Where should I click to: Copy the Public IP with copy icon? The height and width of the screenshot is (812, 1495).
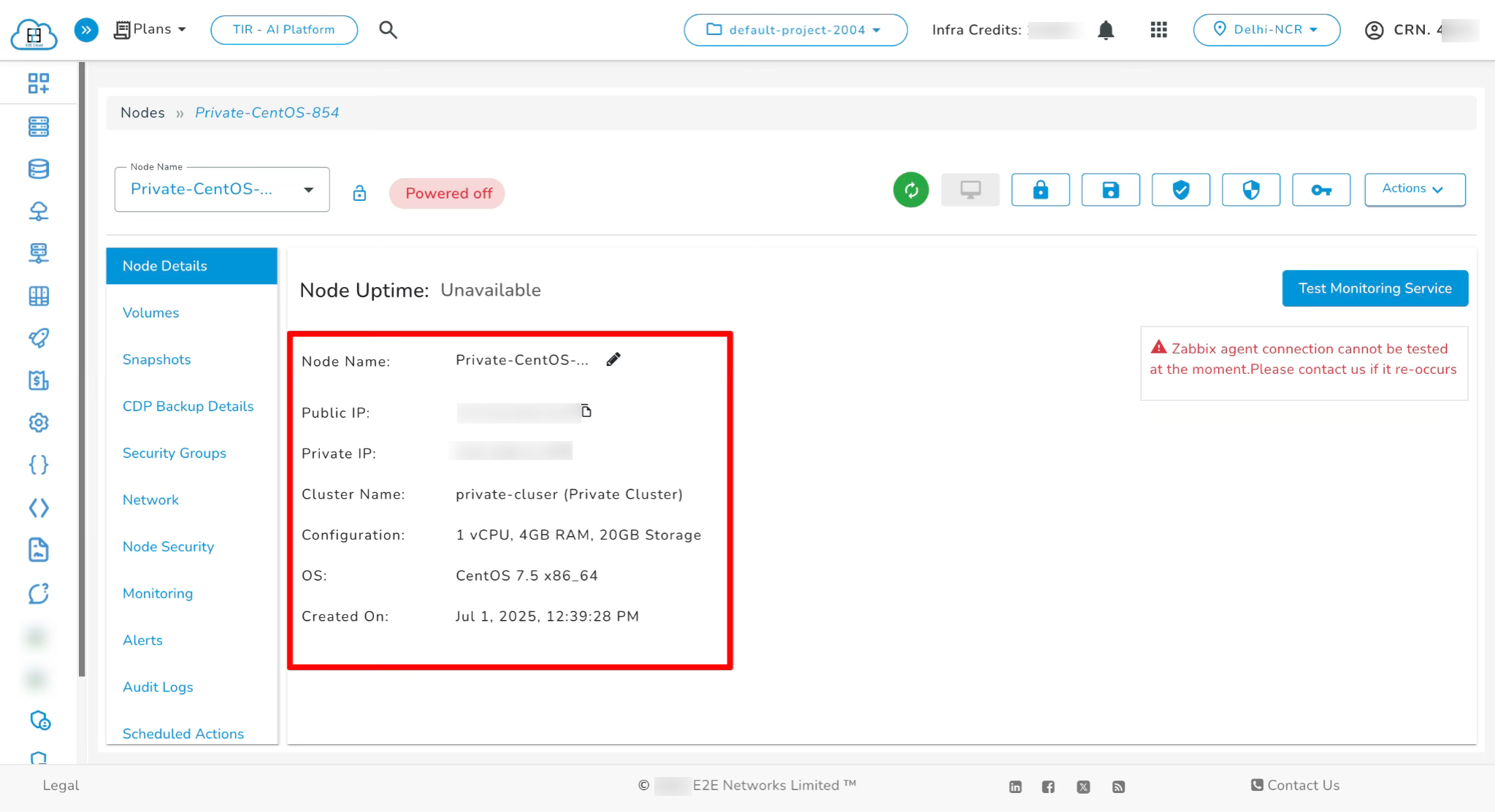586,410
